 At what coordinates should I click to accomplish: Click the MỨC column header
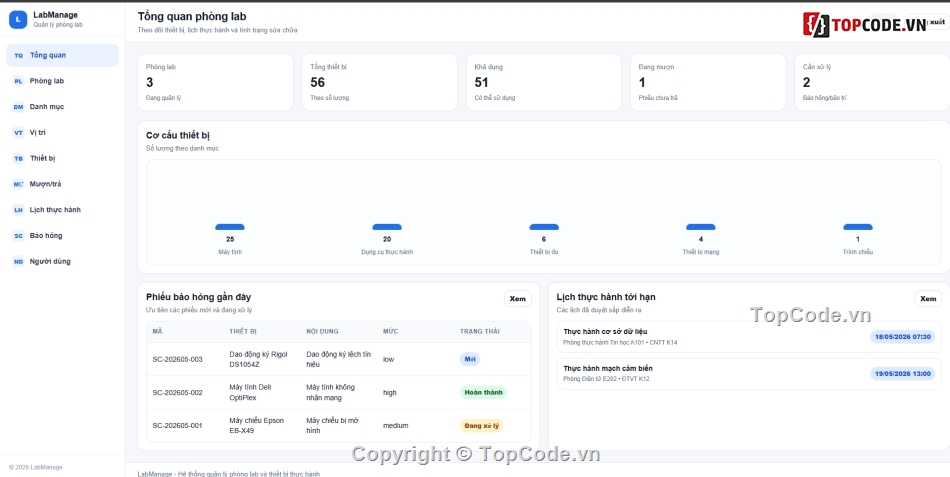390,332
